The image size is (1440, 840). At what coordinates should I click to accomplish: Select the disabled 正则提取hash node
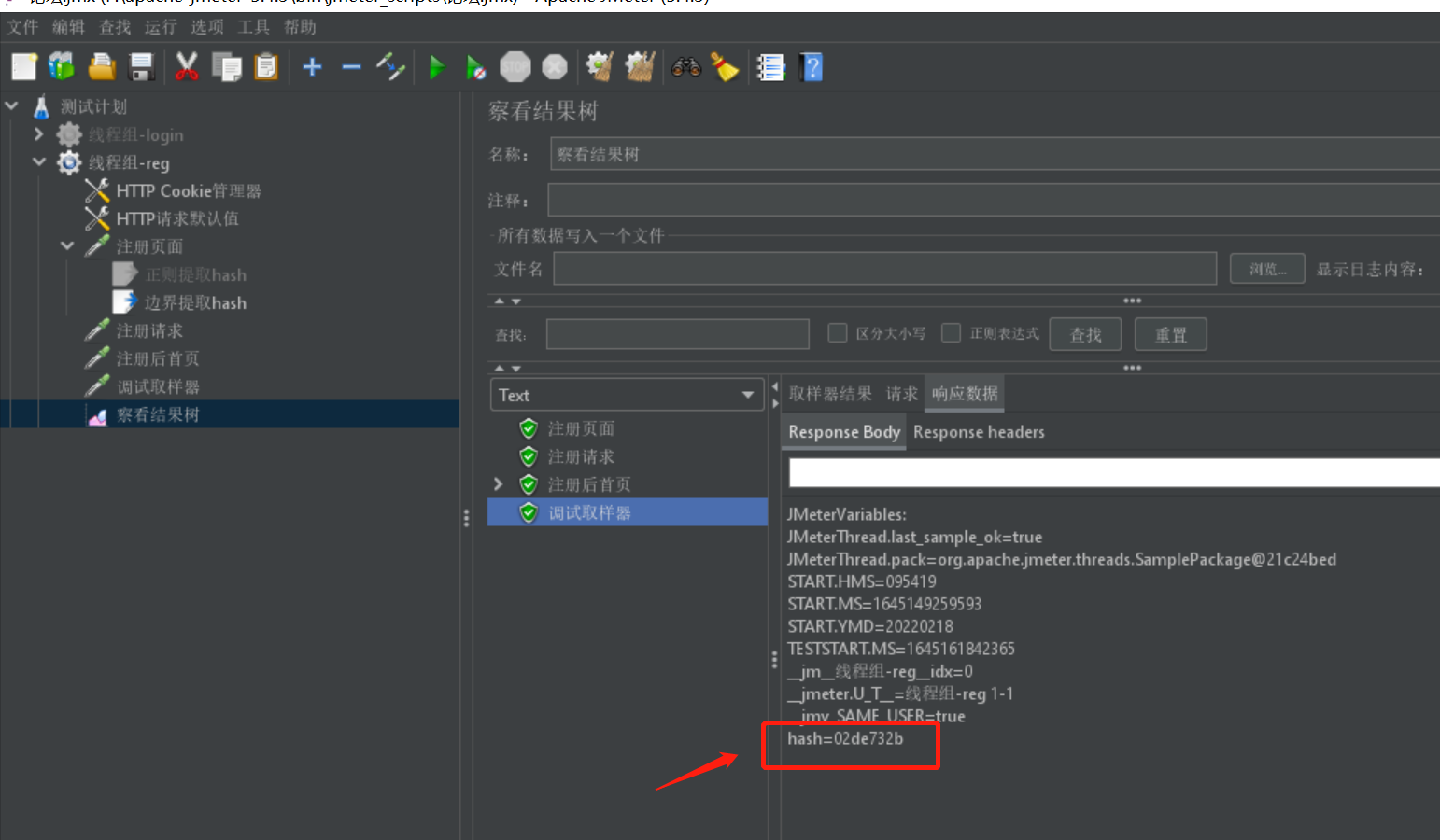(x=195, y=274)
